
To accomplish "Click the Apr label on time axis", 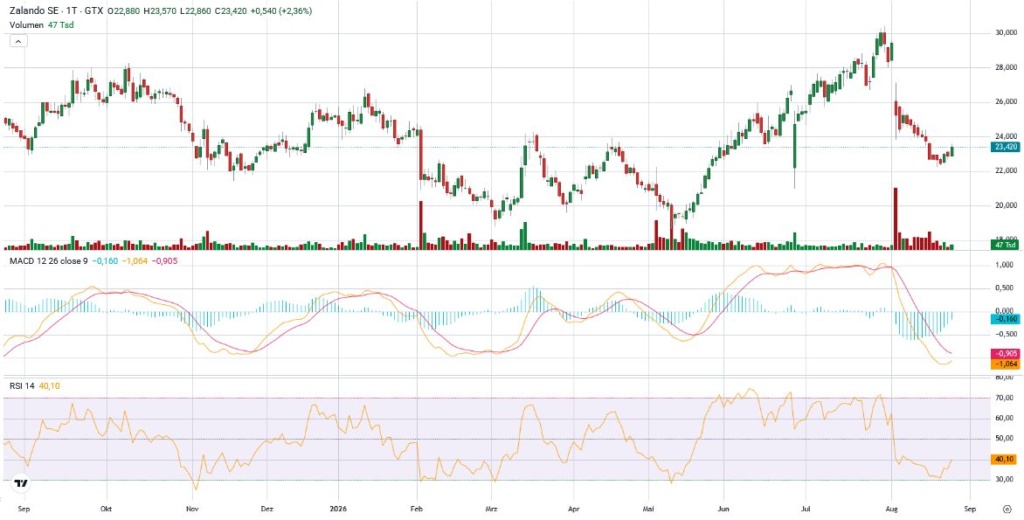I will click(574, 507).
